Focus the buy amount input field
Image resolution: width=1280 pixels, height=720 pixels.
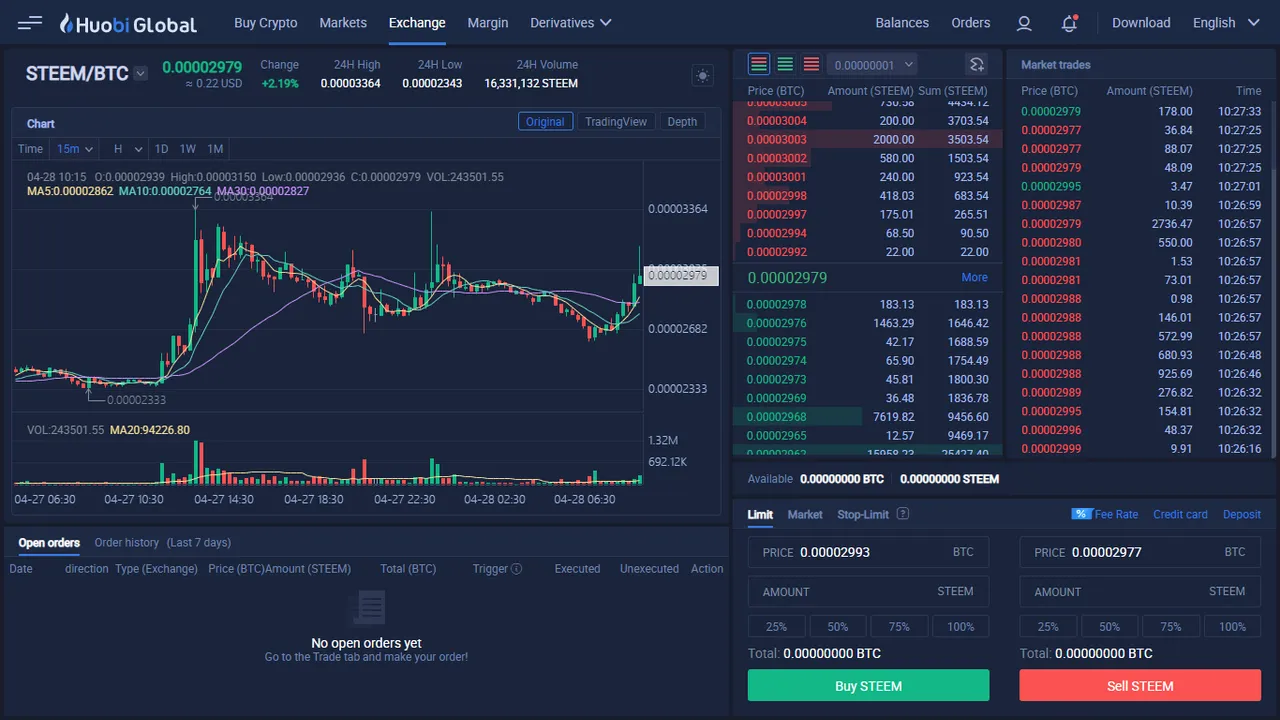[869, 591]
